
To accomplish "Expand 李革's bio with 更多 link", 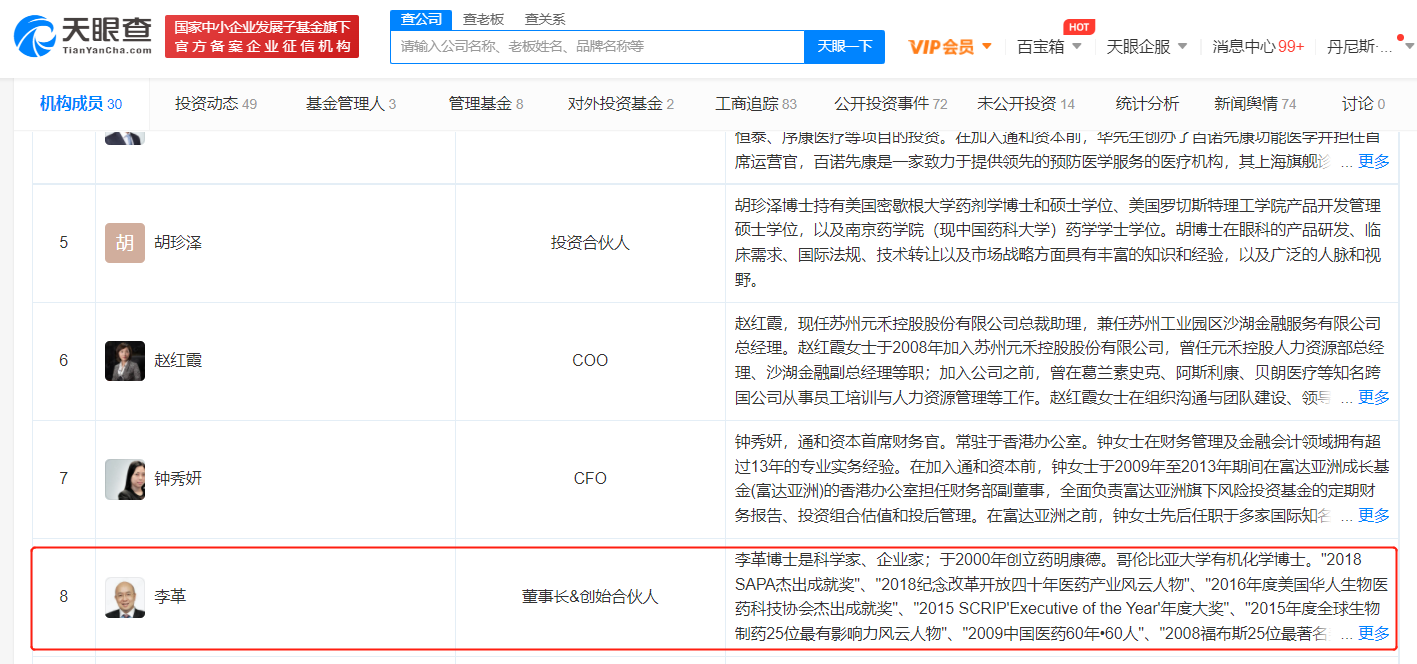I will tap(1373, 633).
